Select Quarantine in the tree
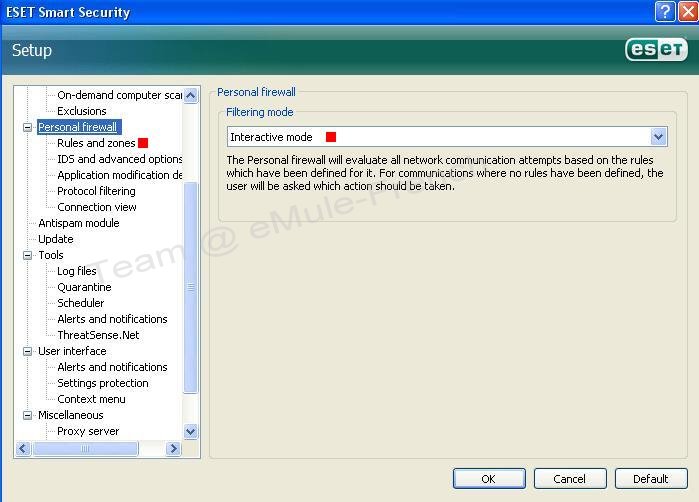Image resolution: width=699 pixels, height=502 pixels. tap(84, 287)
